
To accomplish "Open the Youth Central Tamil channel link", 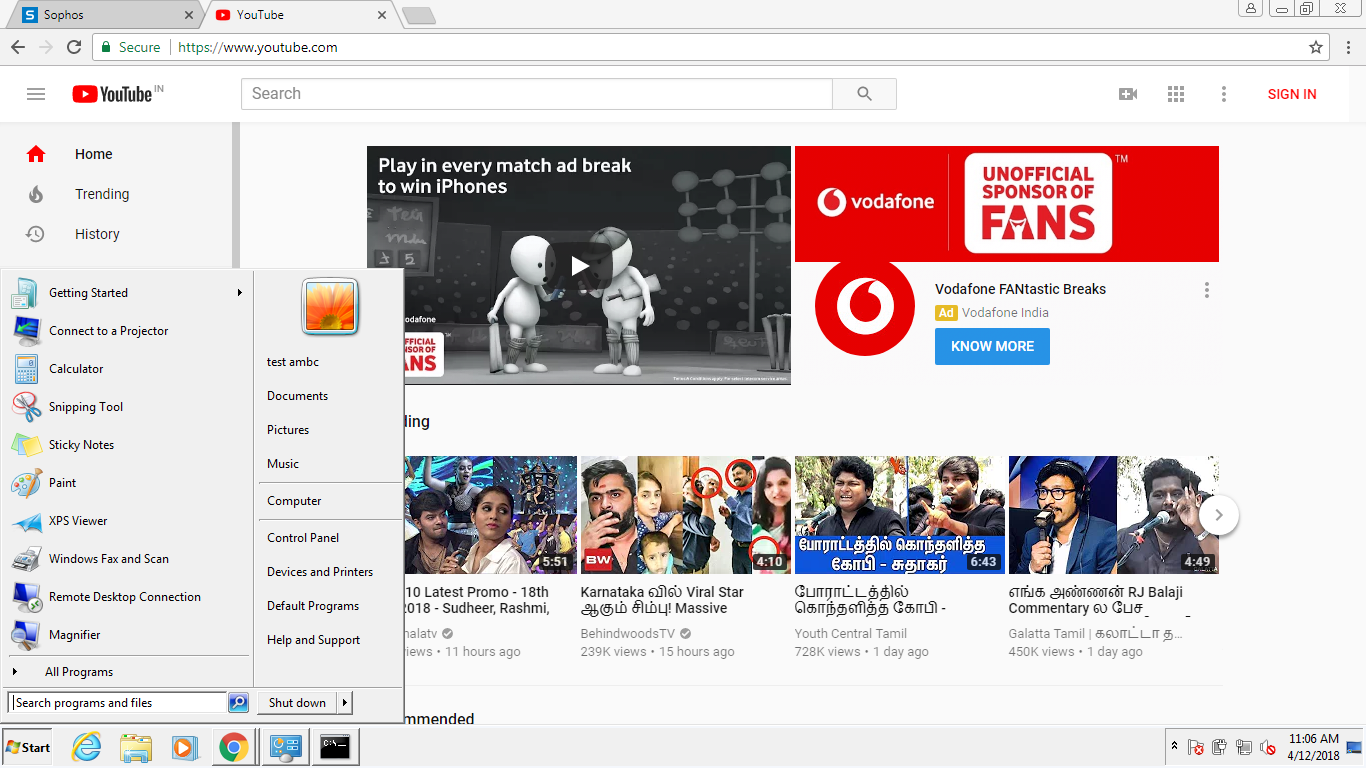I will click(x=851, y=634).
